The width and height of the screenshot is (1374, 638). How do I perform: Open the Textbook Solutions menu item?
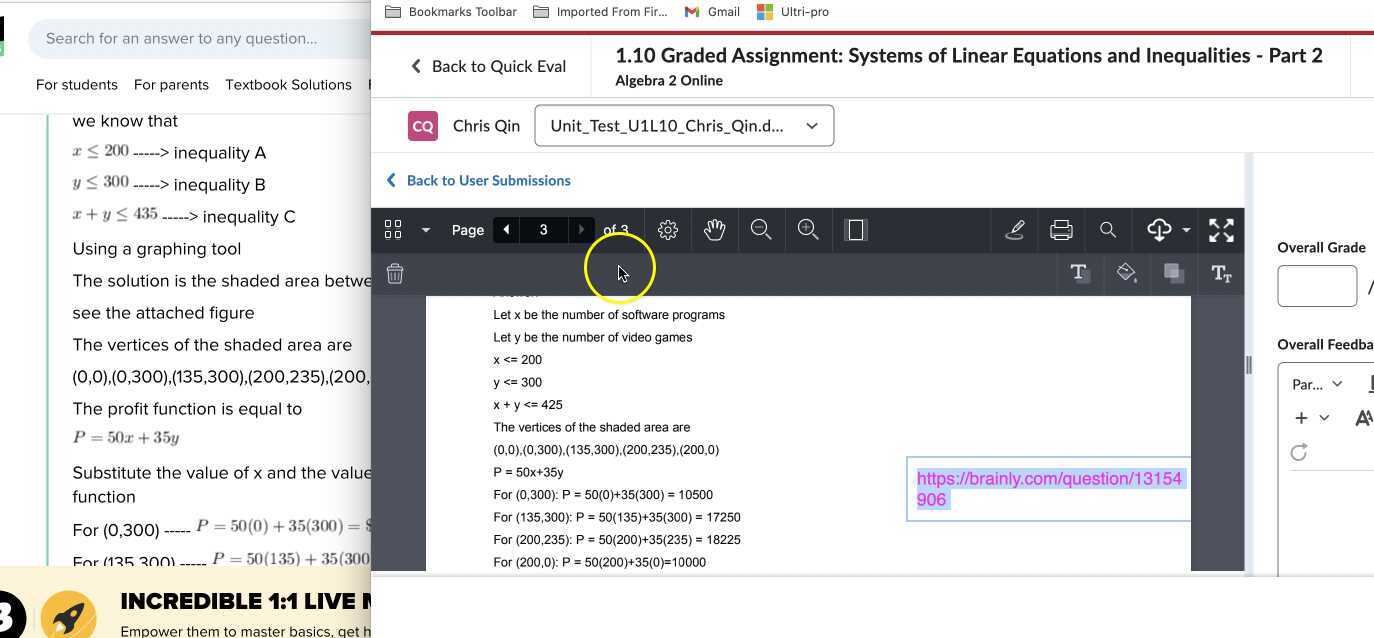coord(288,85)
